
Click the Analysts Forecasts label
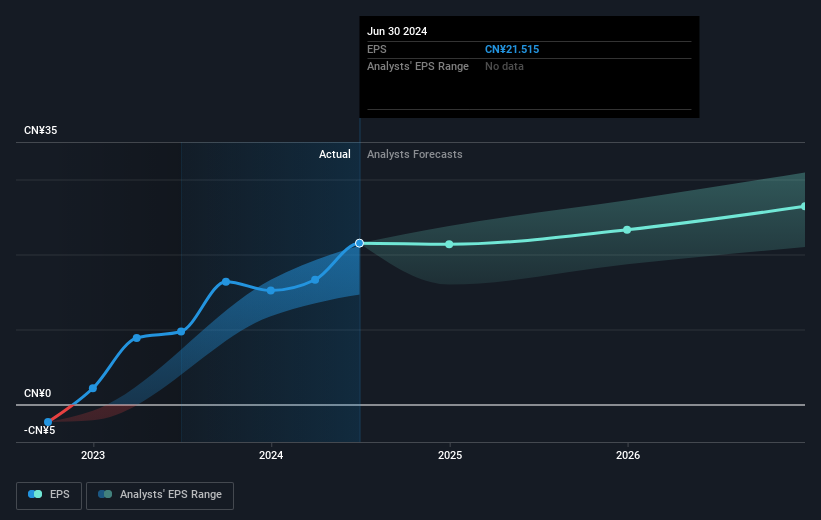click(x=415, y=154)
